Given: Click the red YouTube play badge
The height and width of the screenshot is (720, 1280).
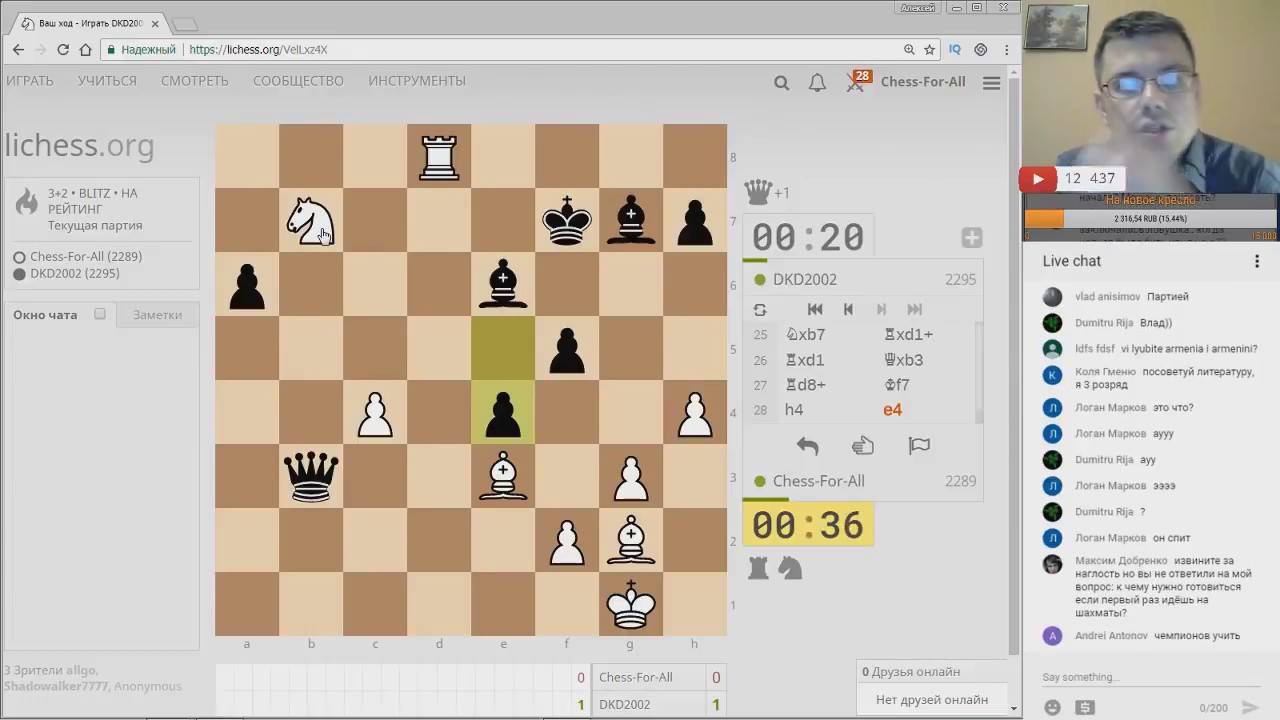Looking at the screenshot, I should click(x=1038, y=179).
